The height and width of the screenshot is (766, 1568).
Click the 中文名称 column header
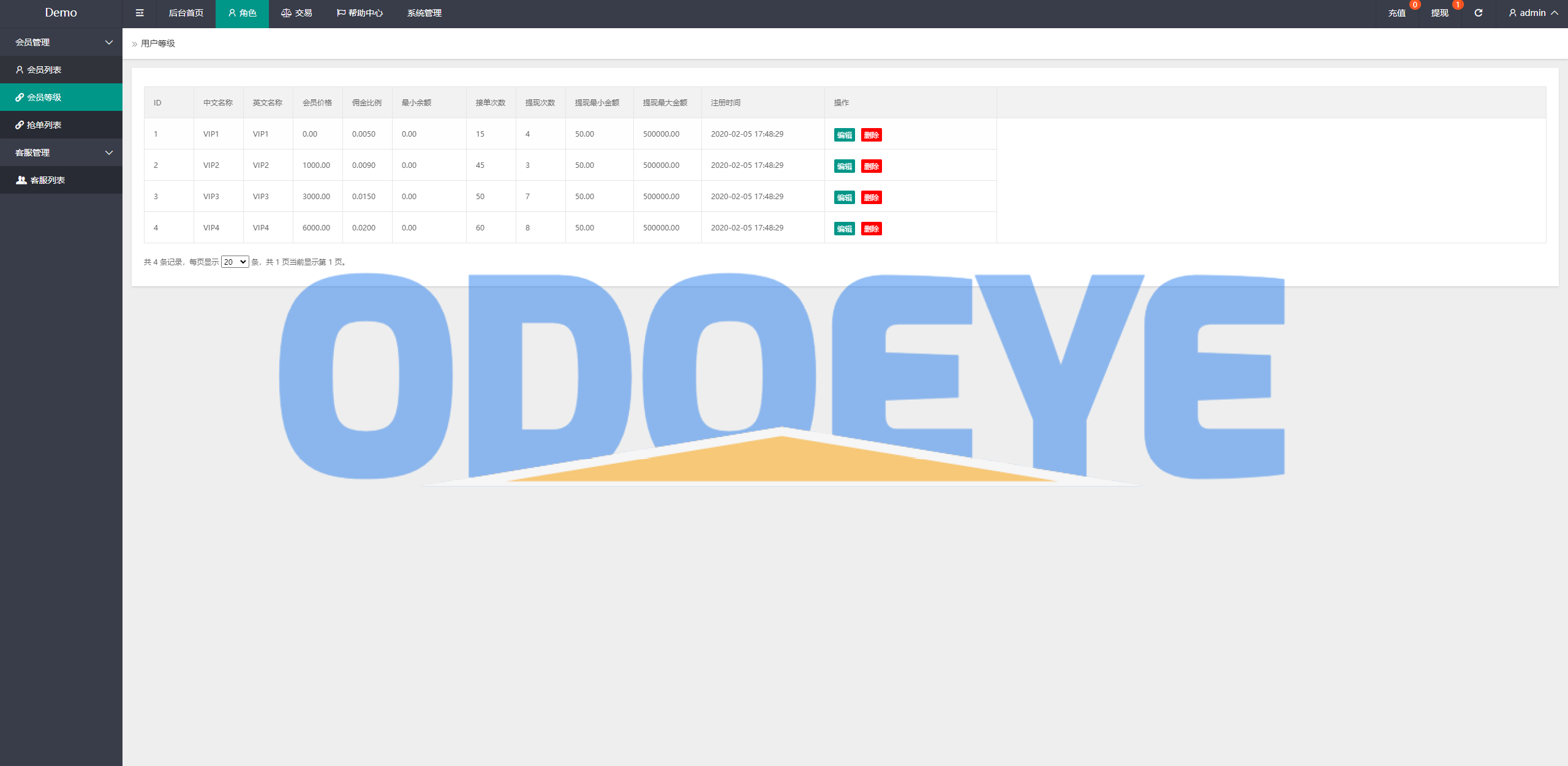pyautogui.click(x=218, y=103)
